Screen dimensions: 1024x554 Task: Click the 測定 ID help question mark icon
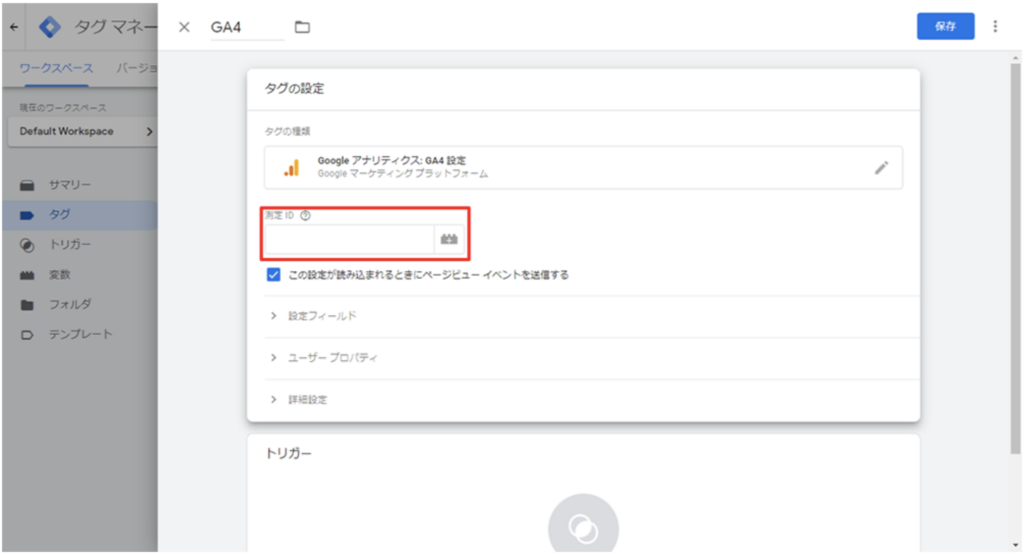coord(305,215)
